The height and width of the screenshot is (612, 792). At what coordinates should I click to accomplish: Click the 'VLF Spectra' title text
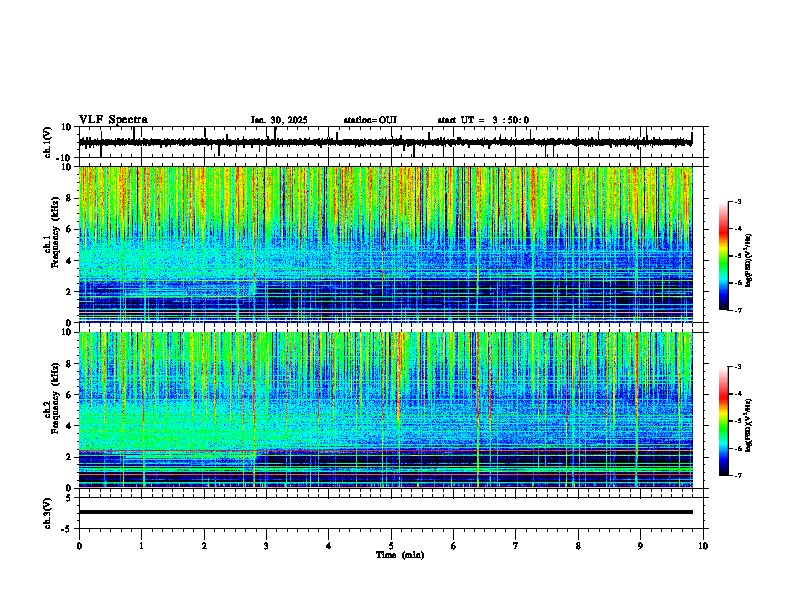[x=113, y=120]
